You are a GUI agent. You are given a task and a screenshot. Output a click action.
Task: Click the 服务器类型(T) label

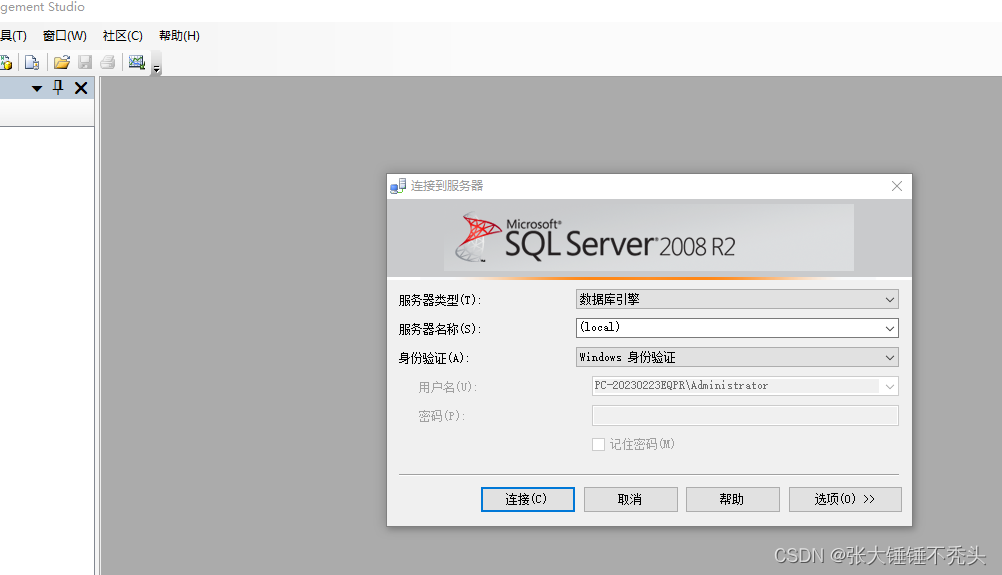[440, 300]
